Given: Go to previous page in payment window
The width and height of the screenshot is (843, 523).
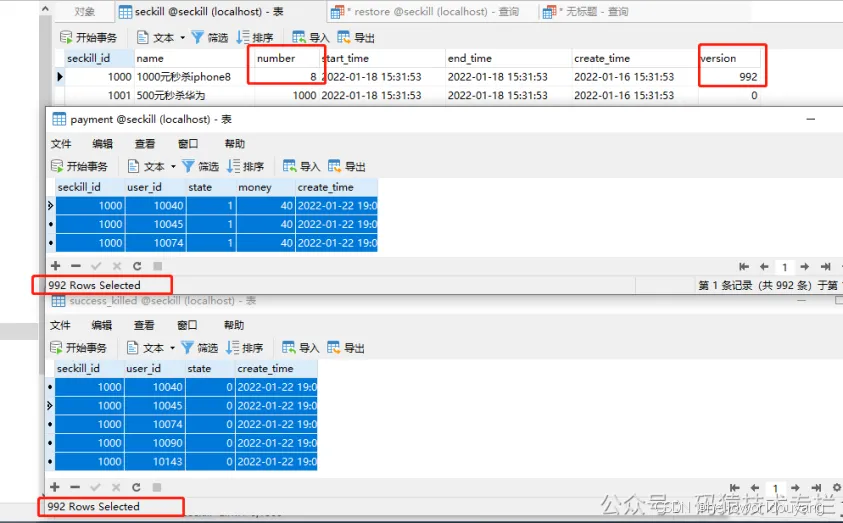Looking at the screenshot, I should click(x=764, y=267).
